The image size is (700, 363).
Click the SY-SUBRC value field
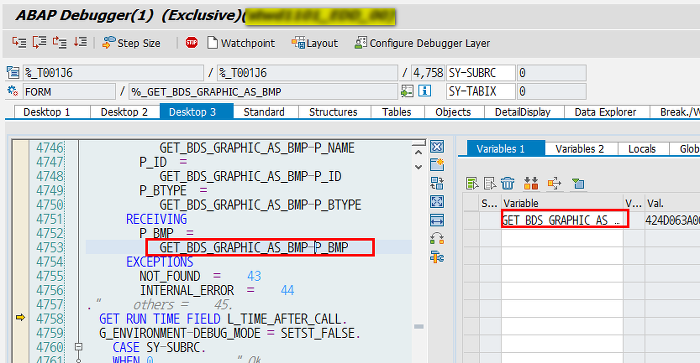click(x=551, y=72)
